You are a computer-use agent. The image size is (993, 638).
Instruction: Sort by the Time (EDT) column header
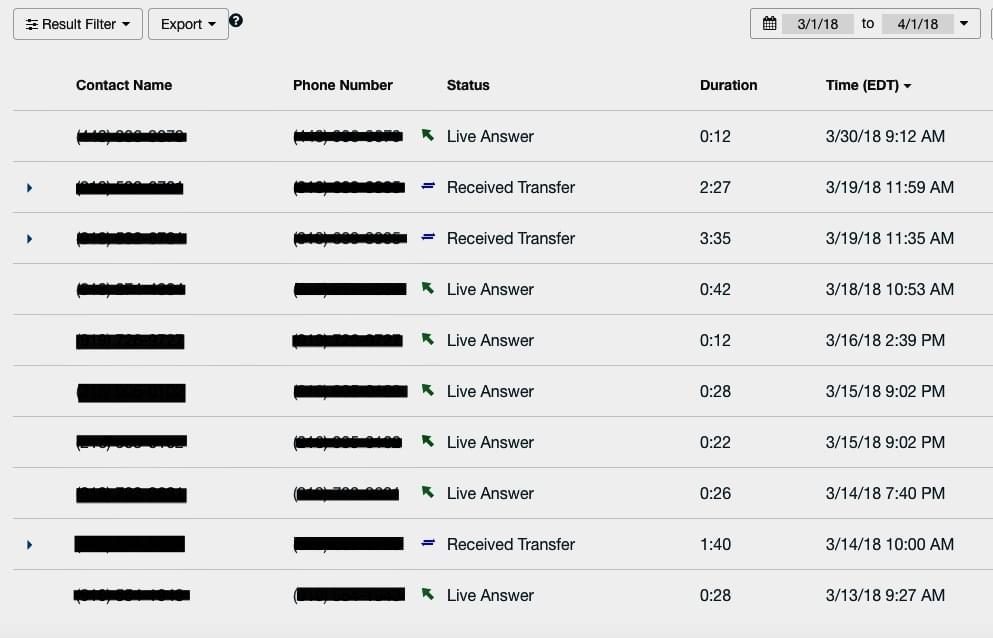[x=868, y=85]
